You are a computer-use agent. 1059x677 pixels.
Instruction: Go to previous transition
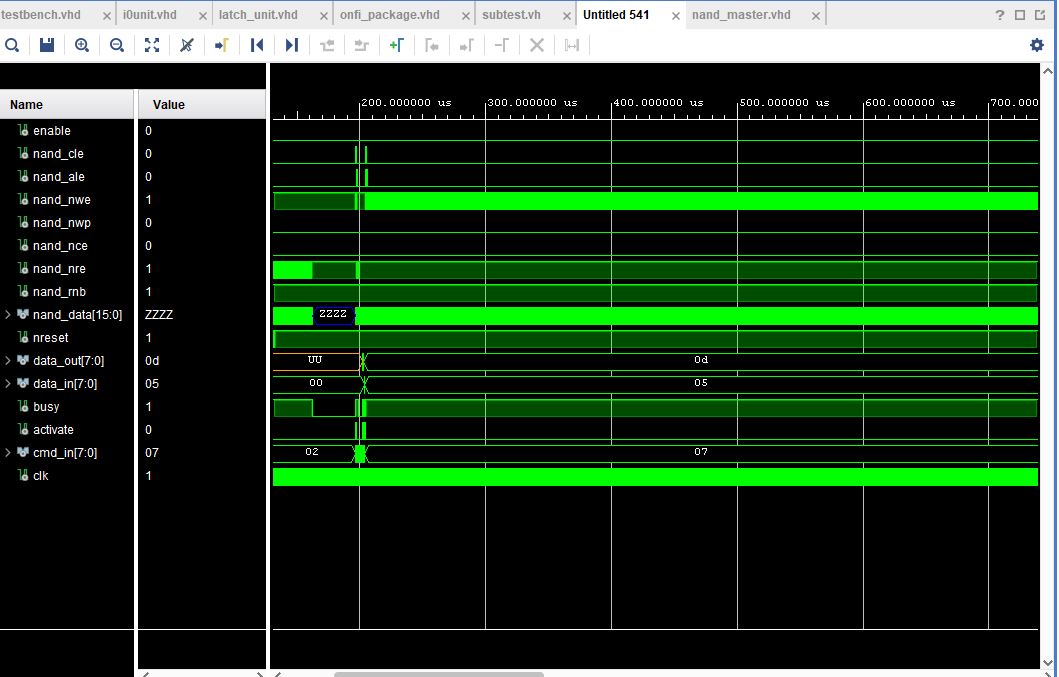click(x=327, y=45)
